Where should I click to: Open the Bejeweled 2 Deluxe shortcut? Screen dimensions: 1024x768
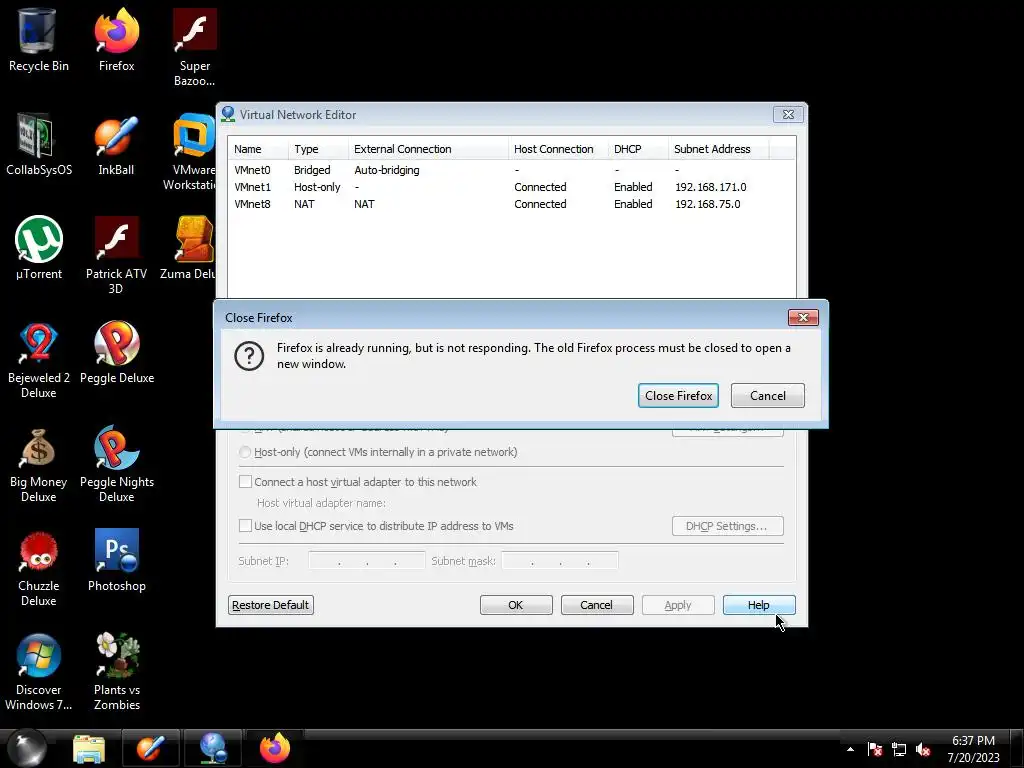38,359
